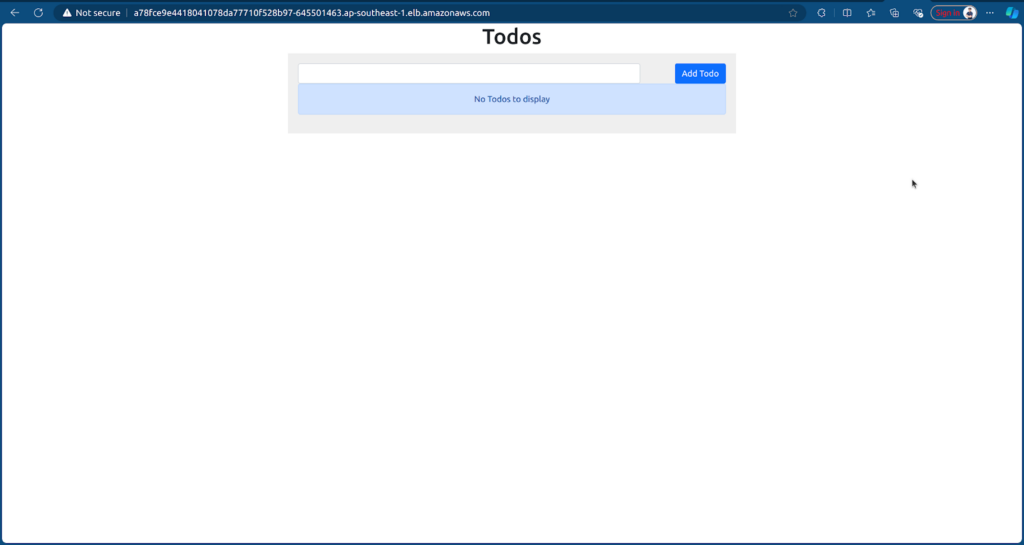Toggle the Split screen icon

pyautogui.click(x=847, y=13)
